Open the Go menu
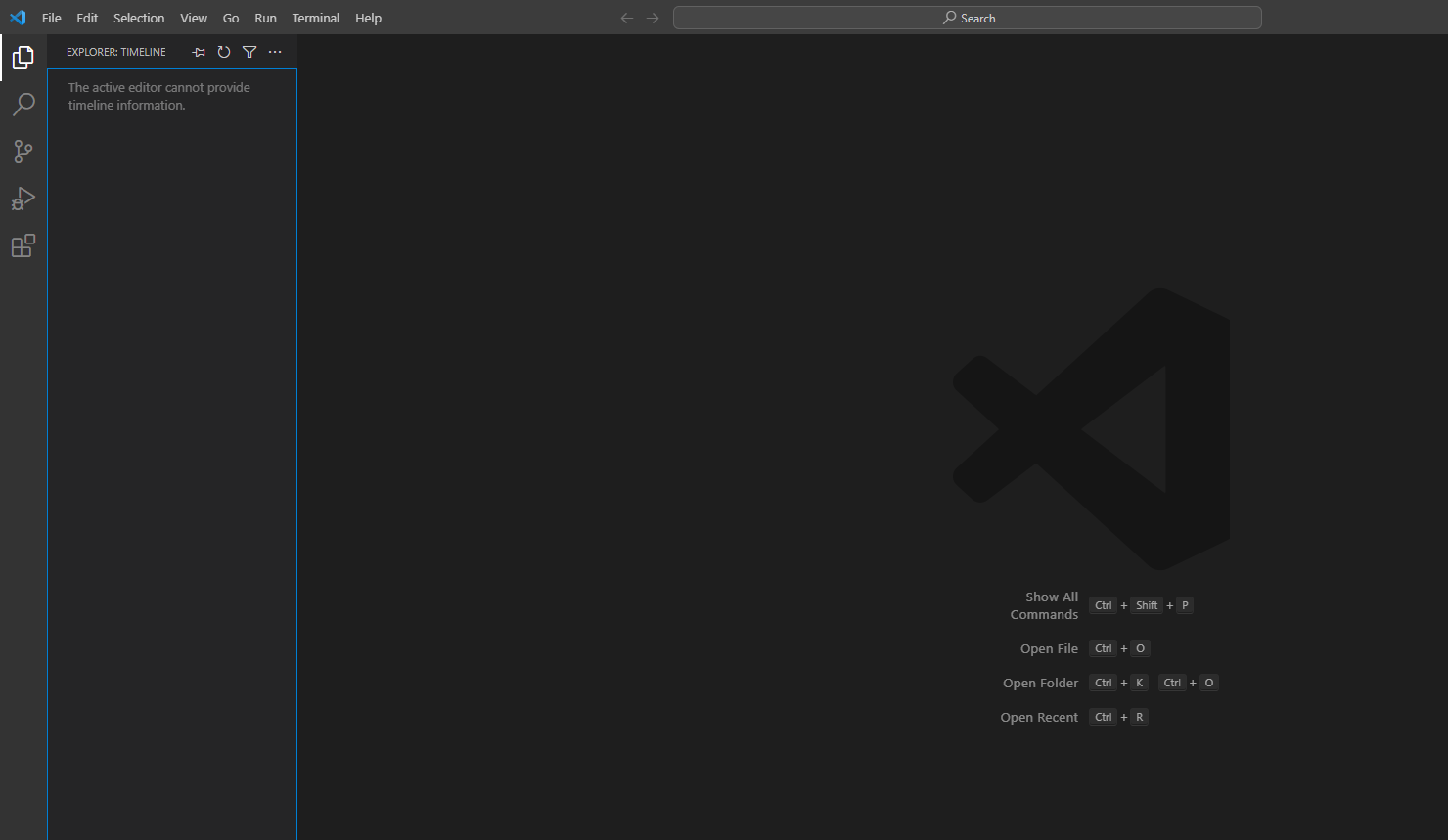The height and width of the screenshot is (840, 1448). coord(231,18)
